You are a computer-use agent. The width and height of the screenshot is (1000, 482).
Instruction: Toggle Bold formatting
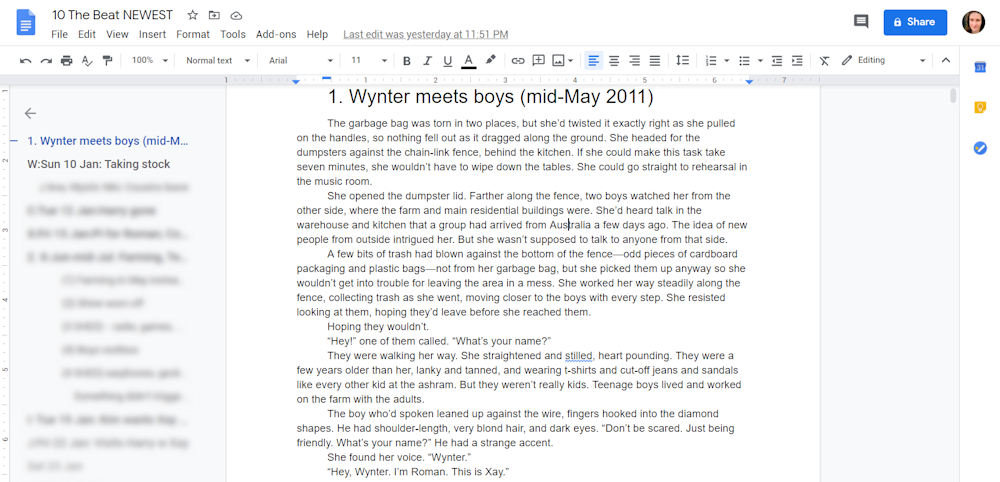point(407,60)
